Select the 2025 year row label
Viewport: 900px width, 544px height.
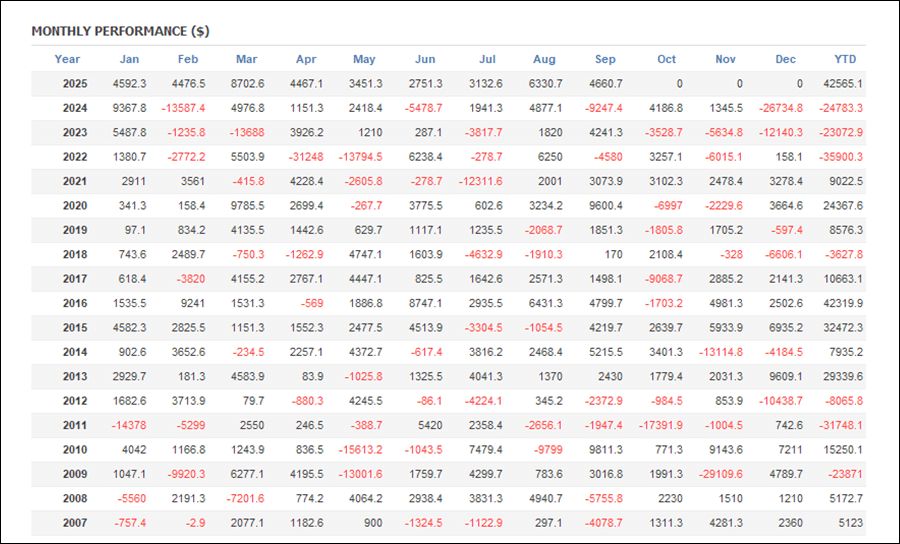click(x=75, y=84)
